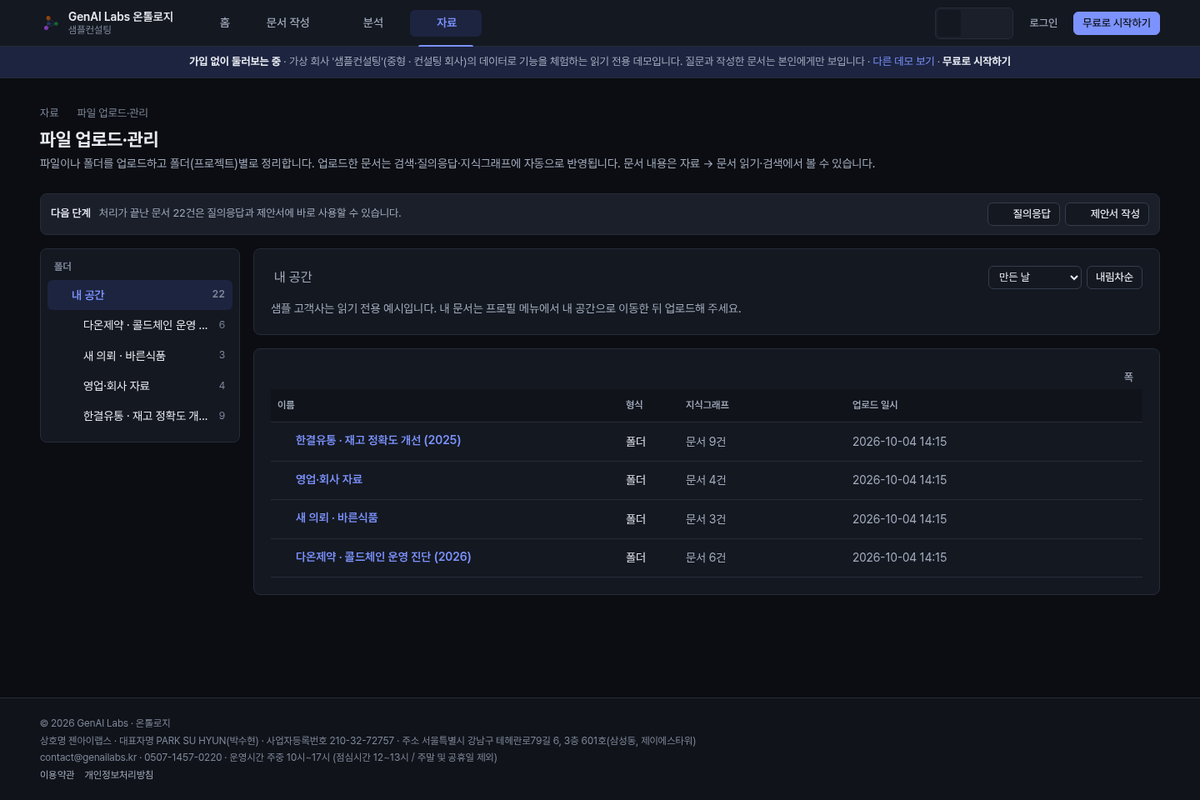Select the 자료 tab in the top navigation
The height and width of the screenshot is (800, 1200).
pos(446,23)
